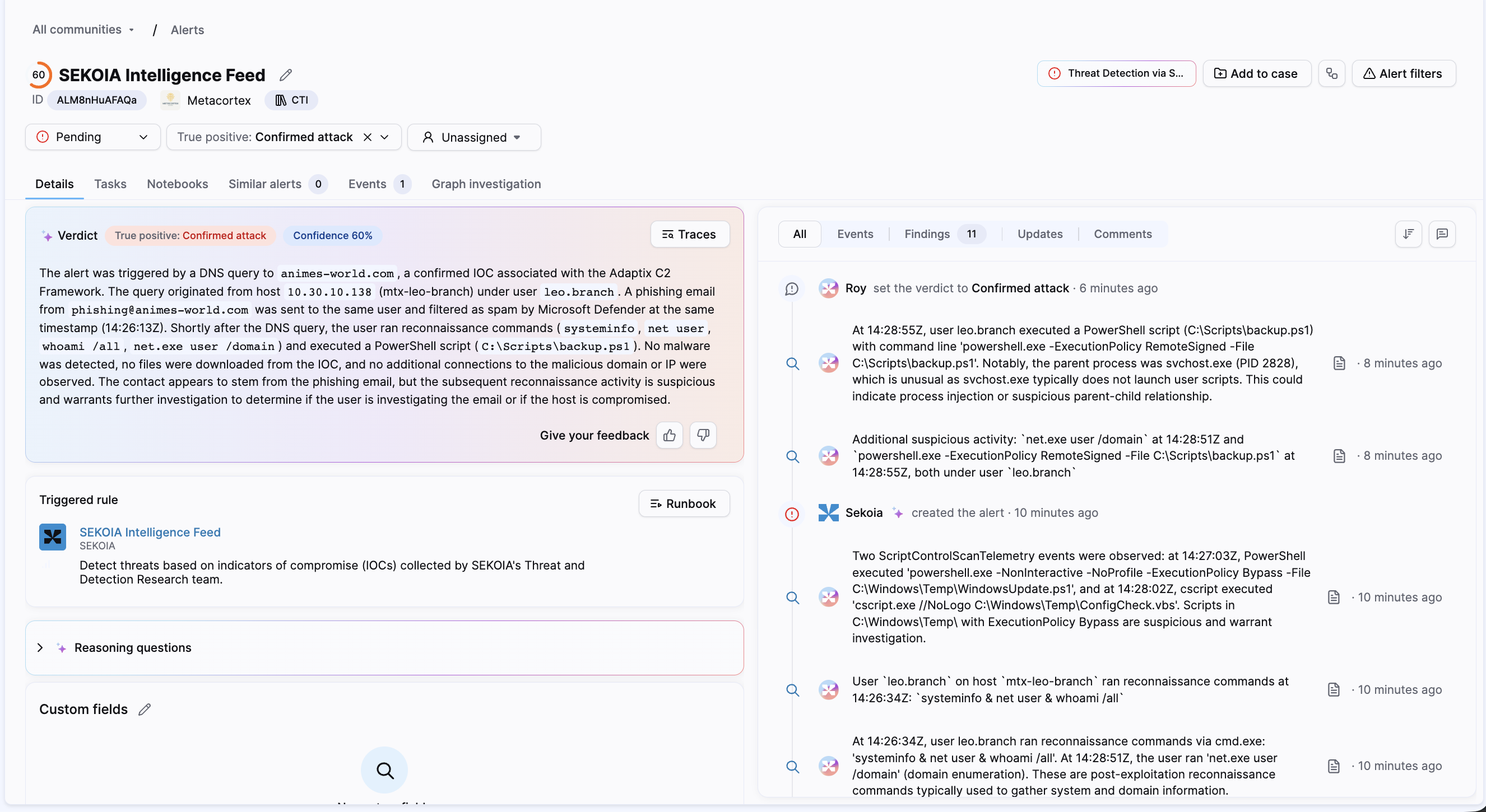Switch to the Details tab
This screenshot has height=812, width=1486.
pos(54,184)
